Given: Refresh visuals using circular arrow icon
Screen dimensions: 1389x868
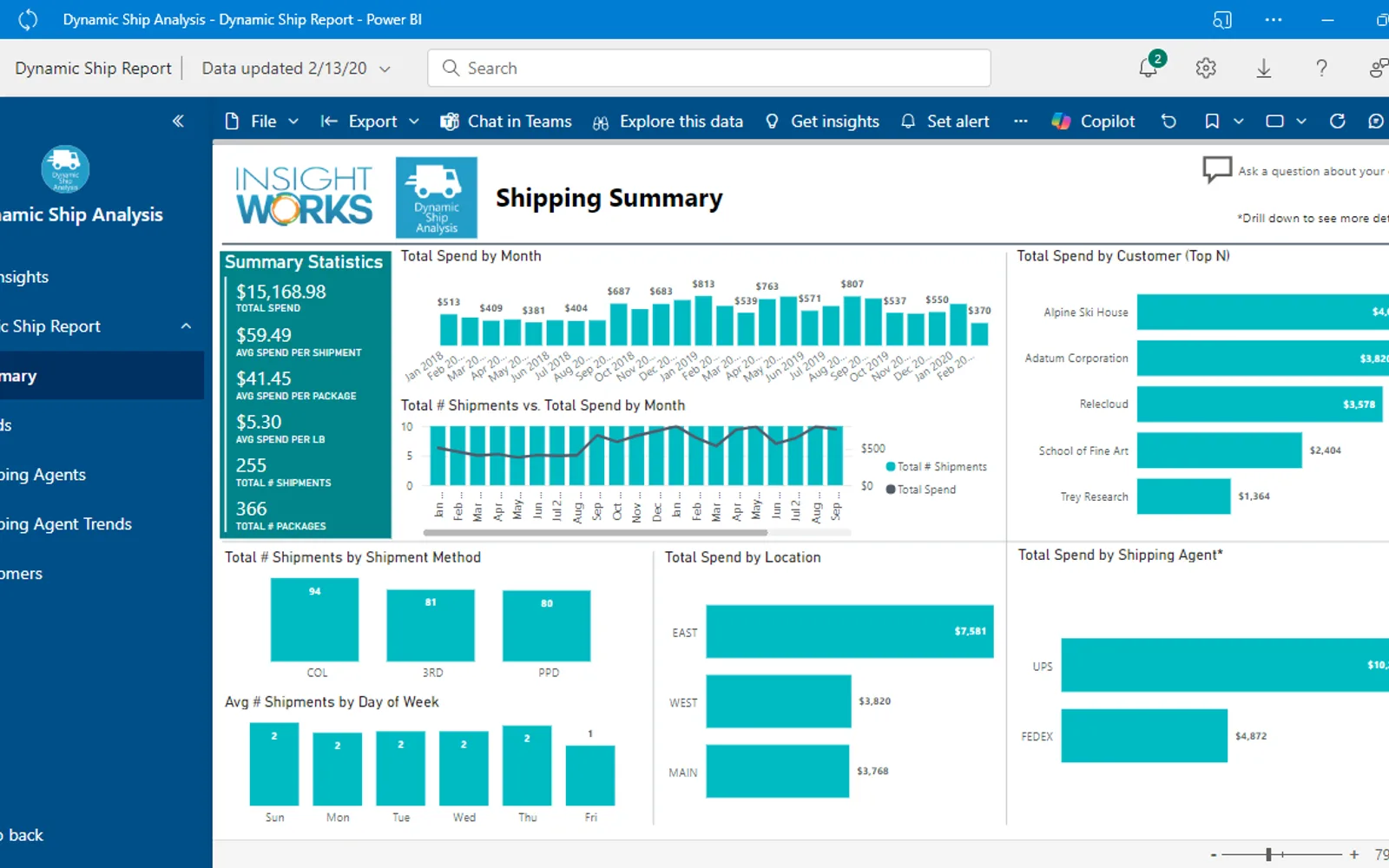Looking at the screenshot, I should (1337, 122).
